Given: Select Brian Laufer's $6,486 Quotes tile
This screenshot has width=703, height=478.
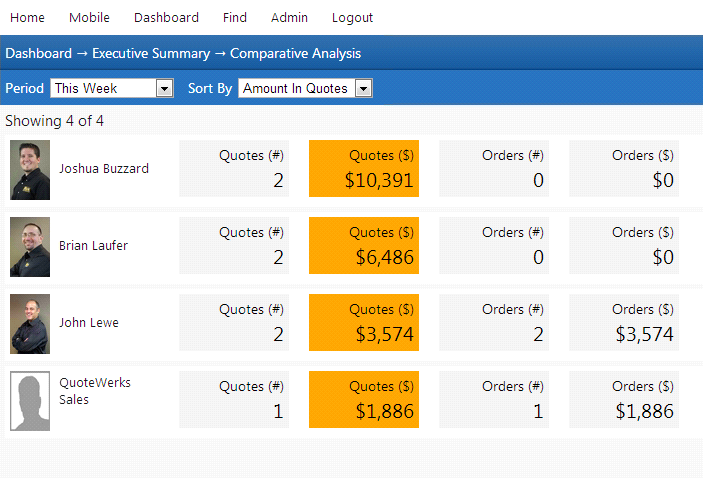Looking at the screenshot, I should [364, 246].
